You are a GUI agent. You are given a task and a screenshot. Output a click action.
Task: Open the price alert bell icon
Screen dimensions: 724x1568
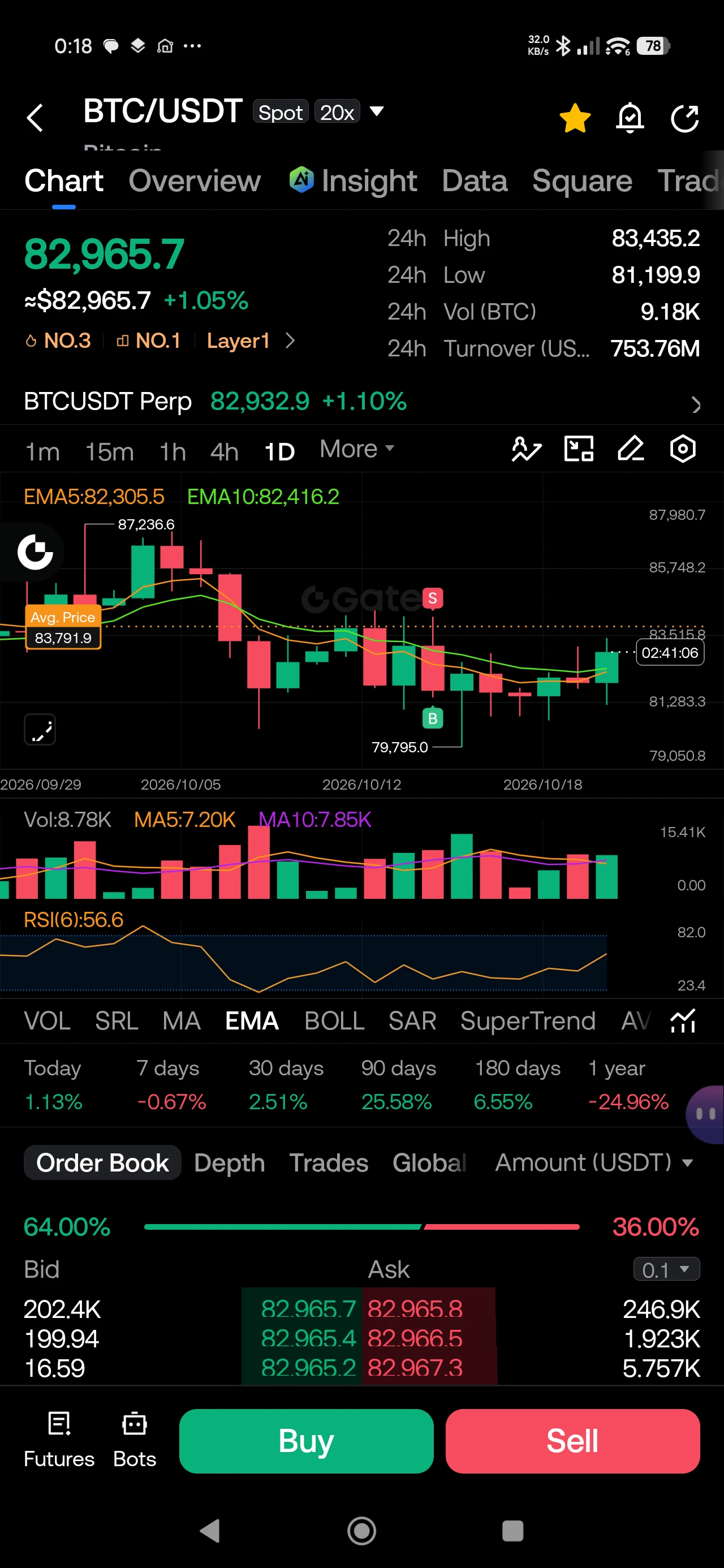pyautogui.click(x=630, y=118)
